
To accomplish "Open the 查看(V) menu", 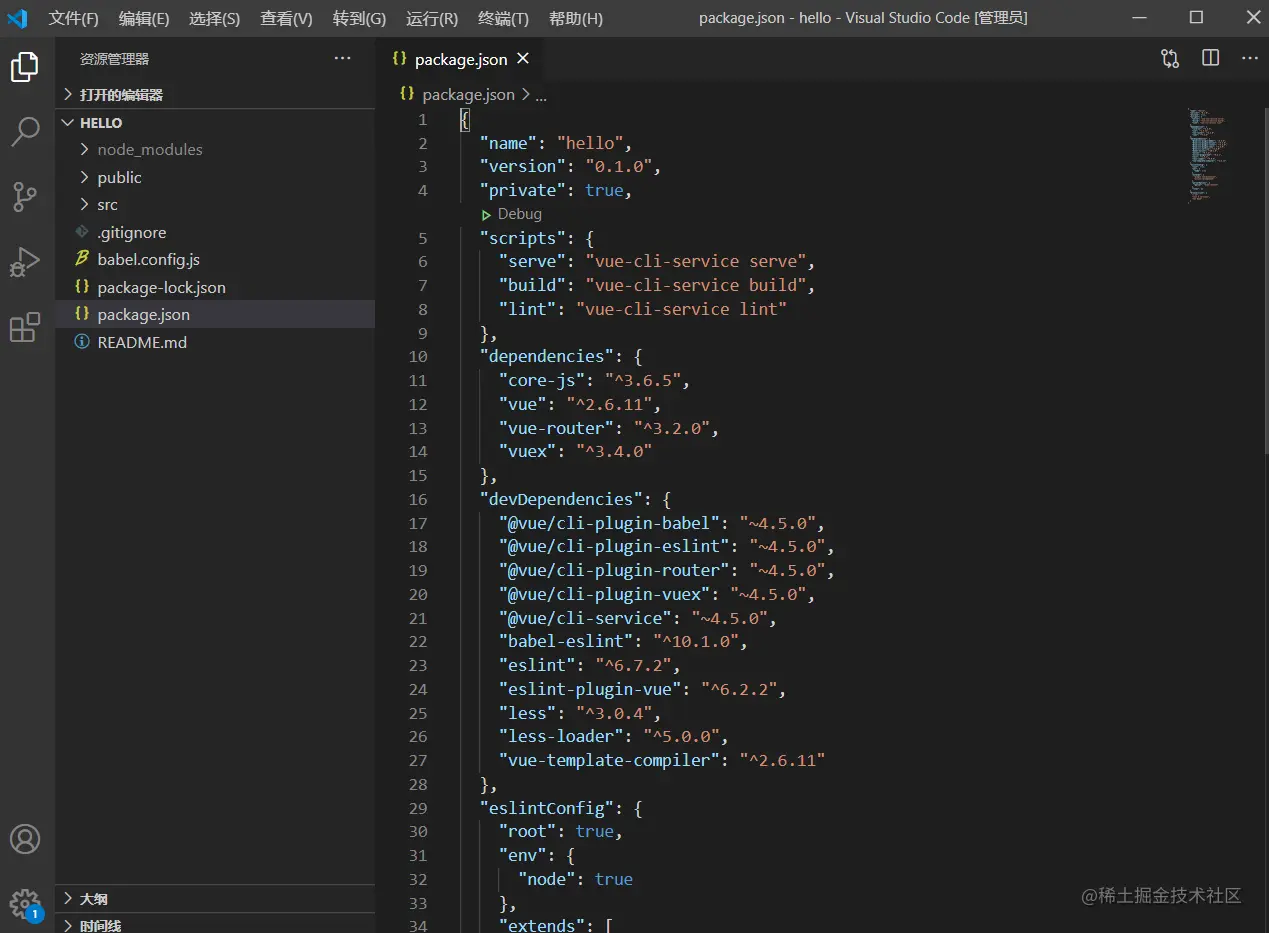I will pos(286,18).
